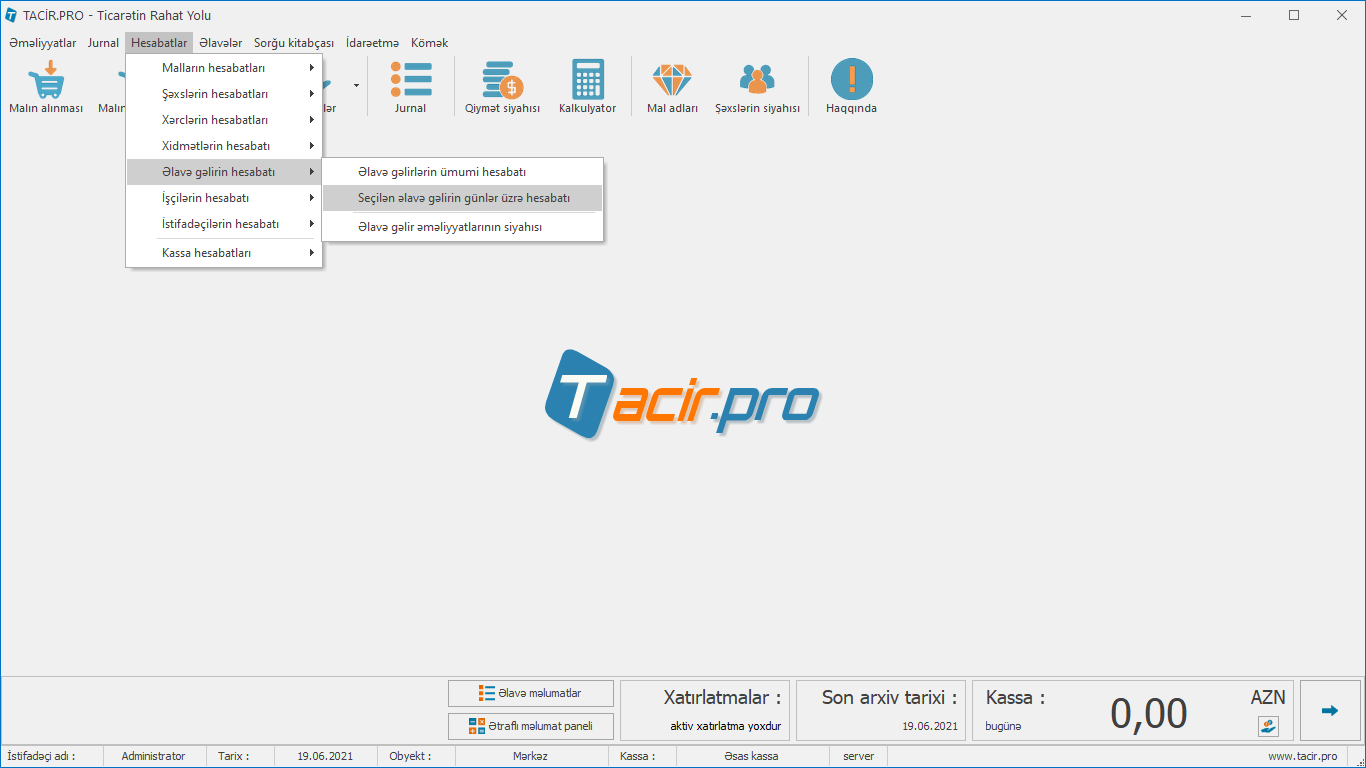Click the www.tacir.pro link in status bar
Image resolution: width=1366 pixels, height=768 pixels.
pyautogui.click(x=1302, y=756)
